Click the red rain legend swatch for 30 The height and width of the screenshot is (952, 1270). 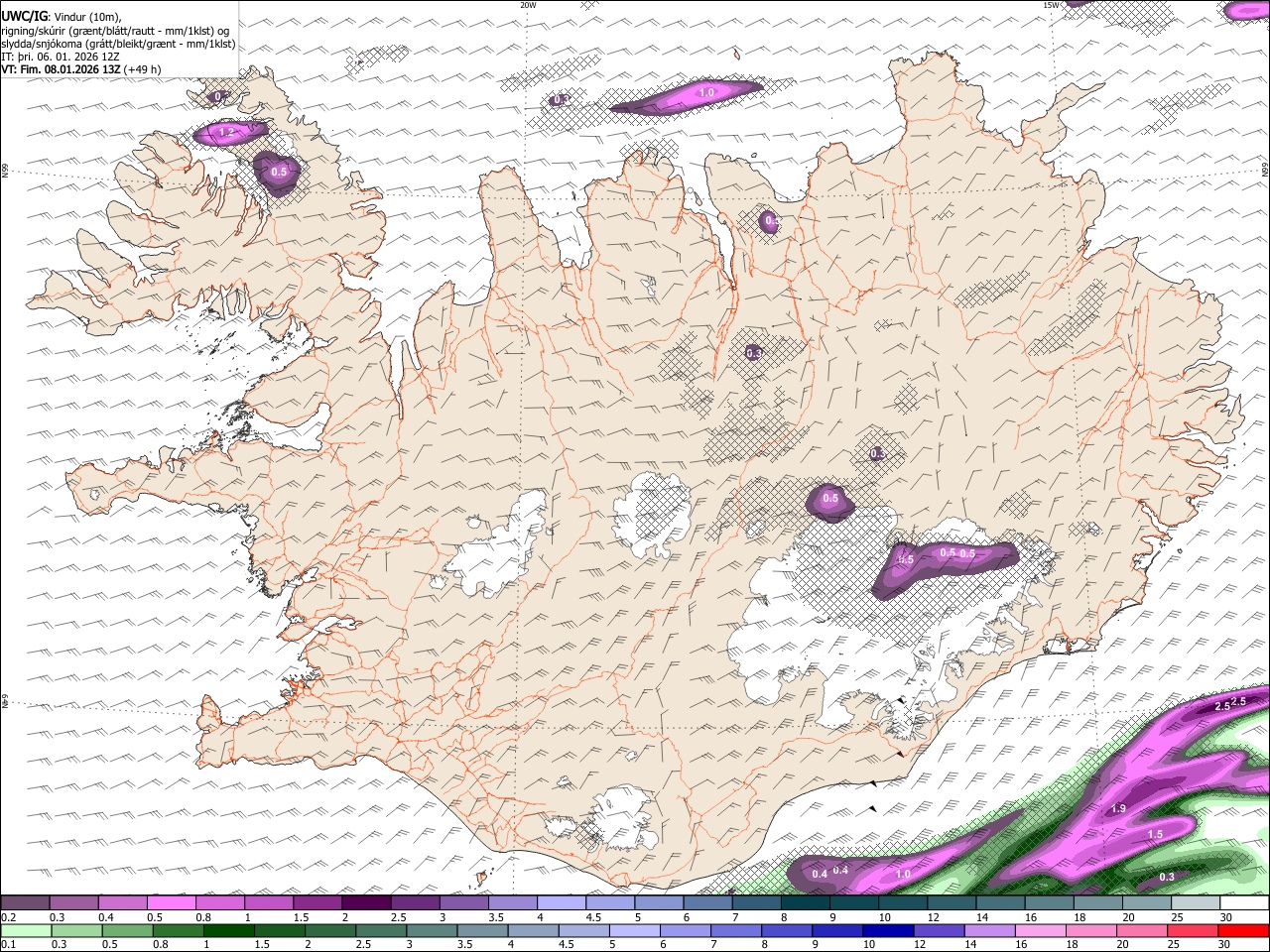point(1243,931)
